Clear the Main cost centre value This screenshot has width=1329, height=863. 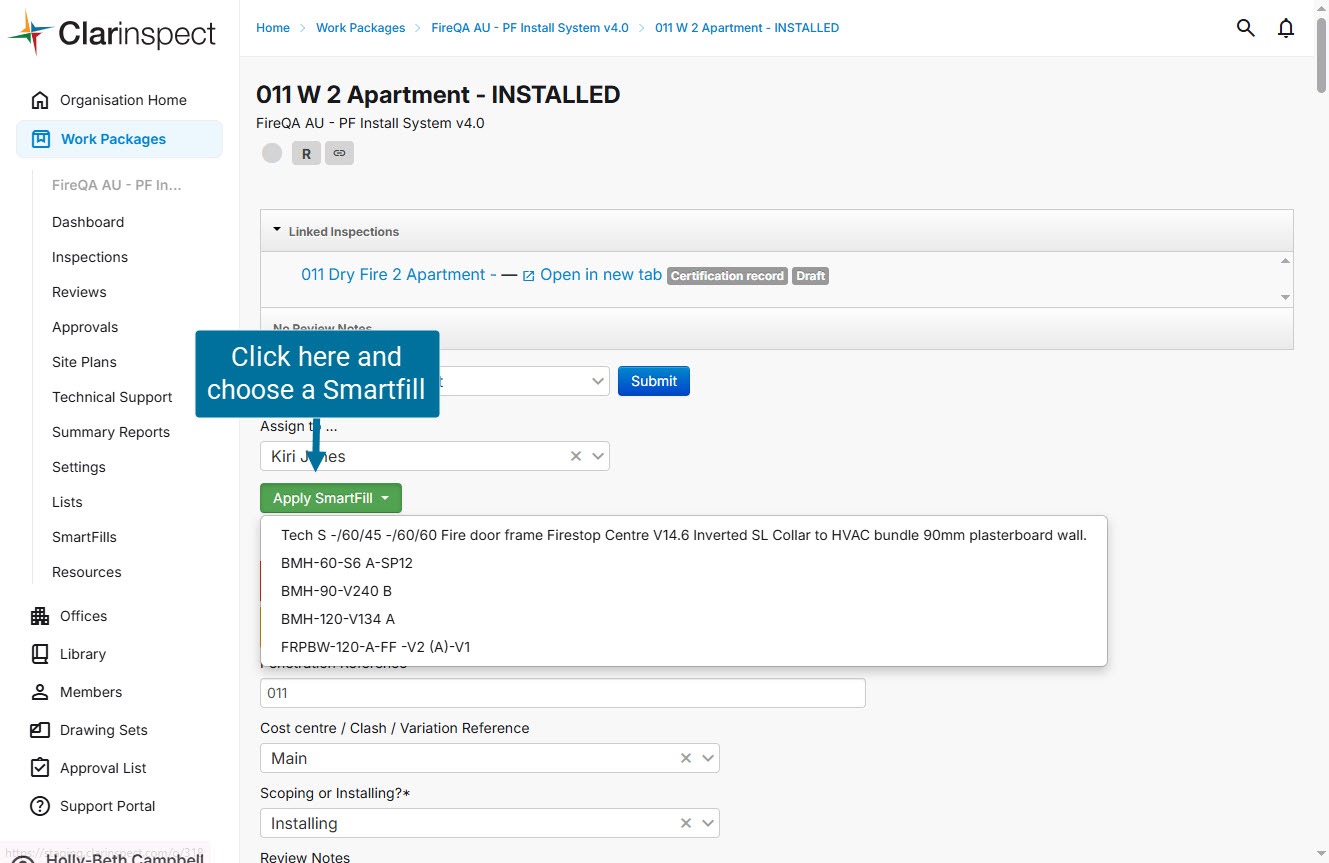[x=686, y=758]
